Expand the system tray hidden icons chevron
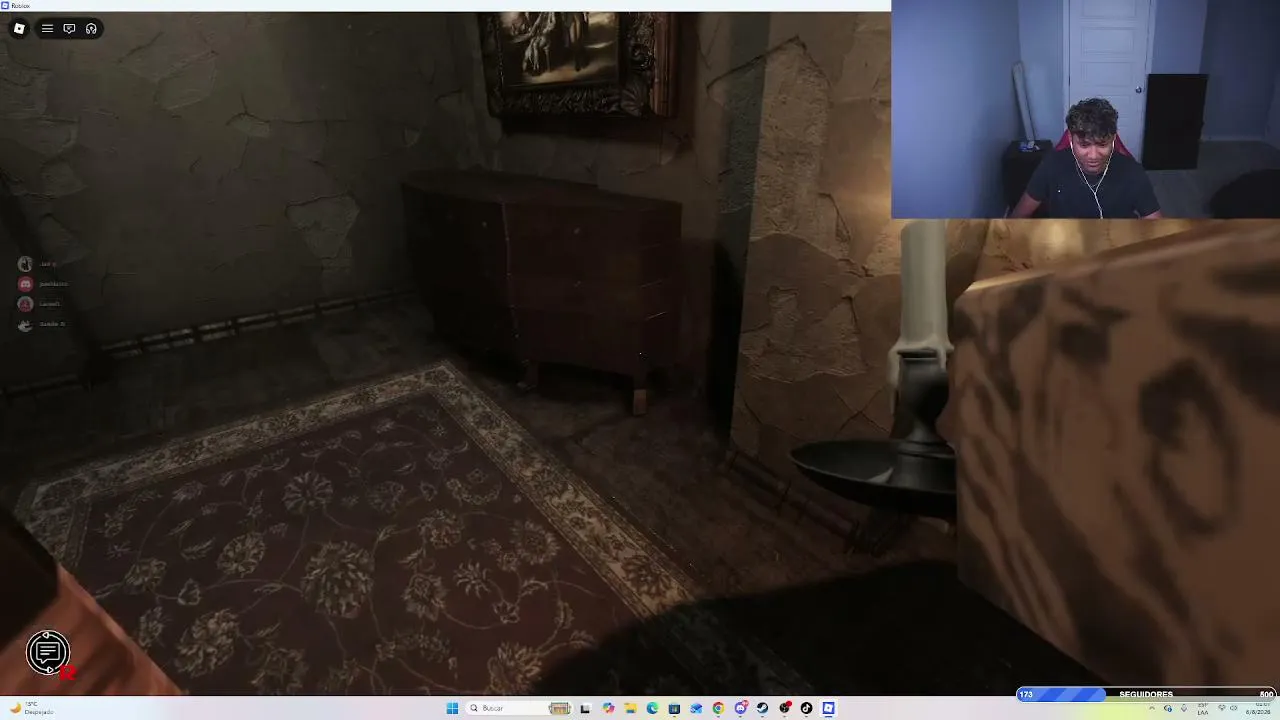 point(1151,708)
